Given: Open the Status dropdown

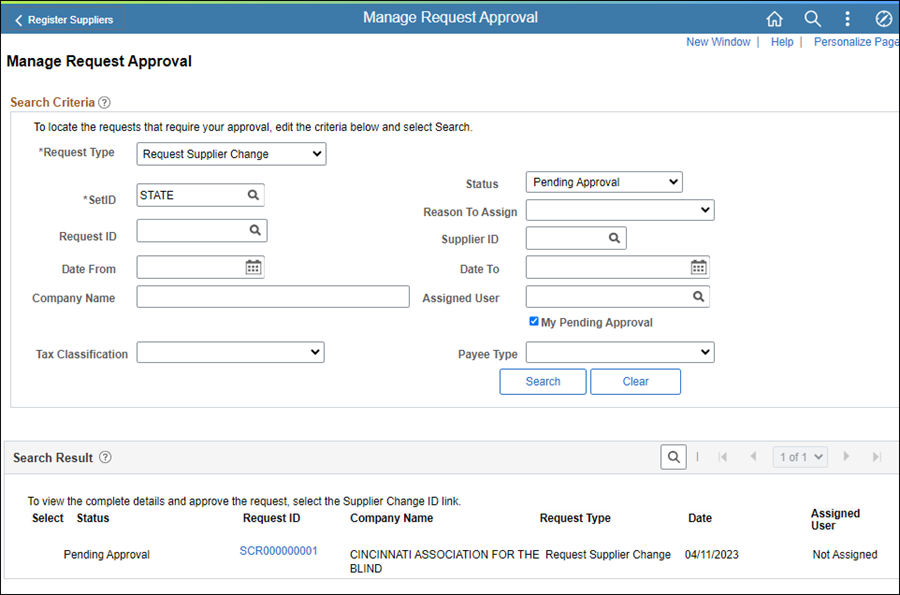Looking at the screenshot, I should (x=603, y=182).
